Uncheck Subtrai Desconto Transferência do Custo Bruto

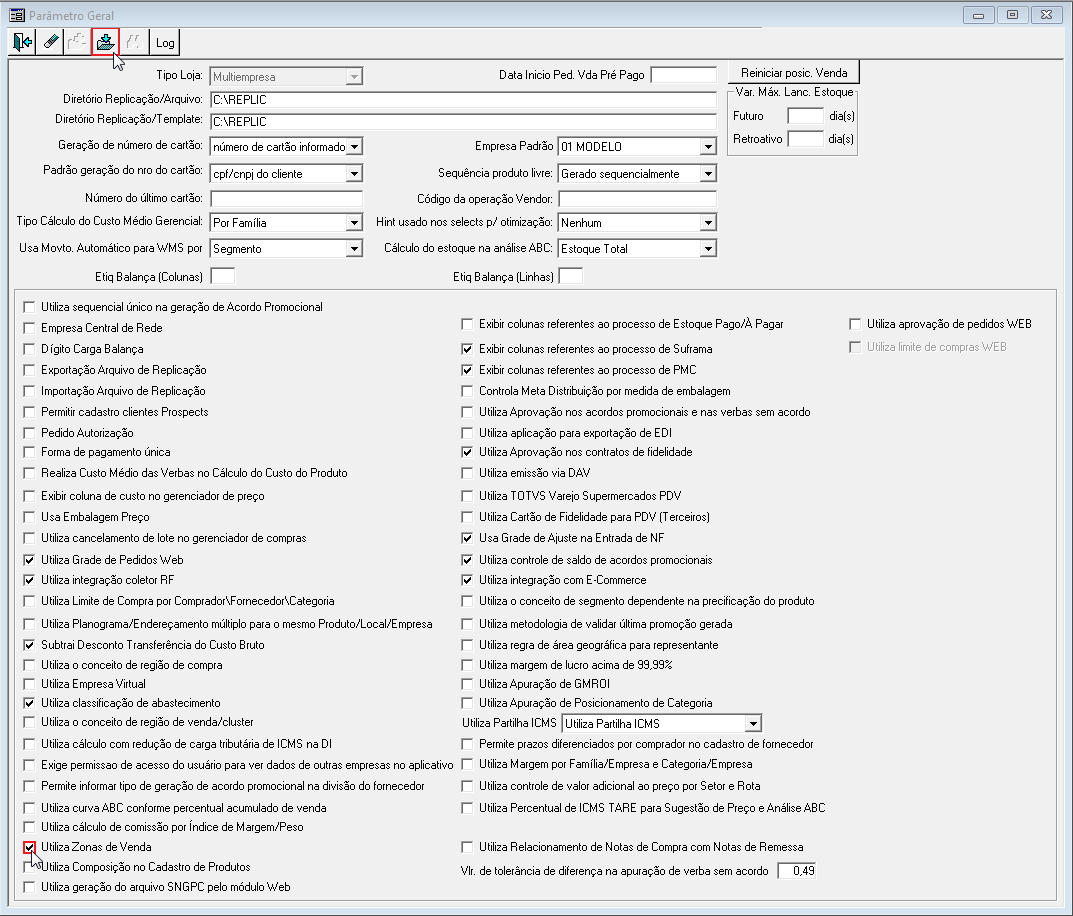(x=29, y=644)
